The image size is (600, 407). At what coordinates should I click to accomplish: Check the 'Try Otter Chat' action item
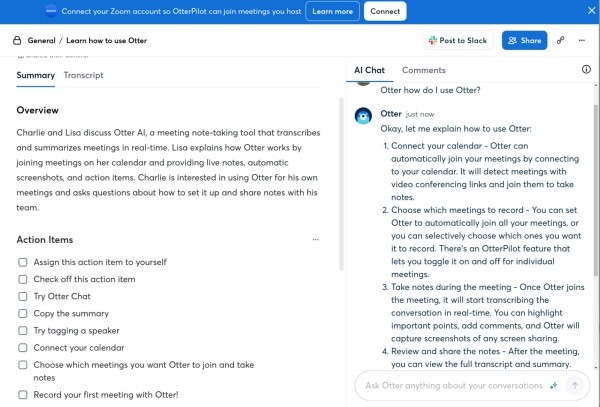[x=22, y=296]
